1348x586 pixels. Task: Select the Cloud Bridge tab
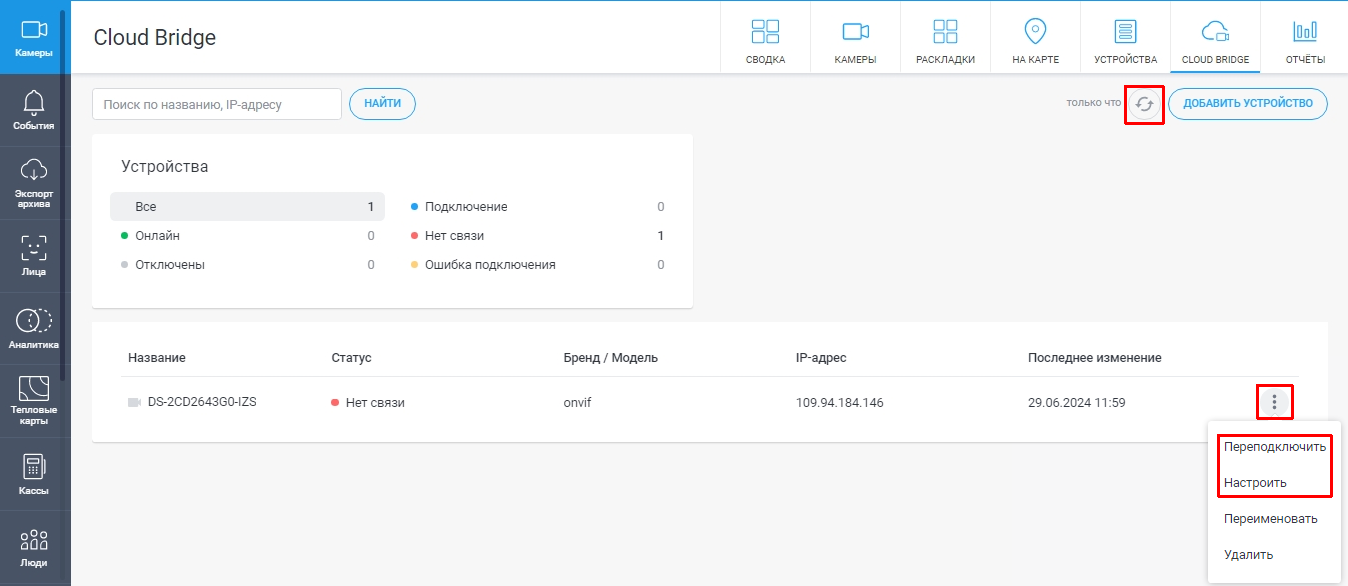tap(1215, 40)
